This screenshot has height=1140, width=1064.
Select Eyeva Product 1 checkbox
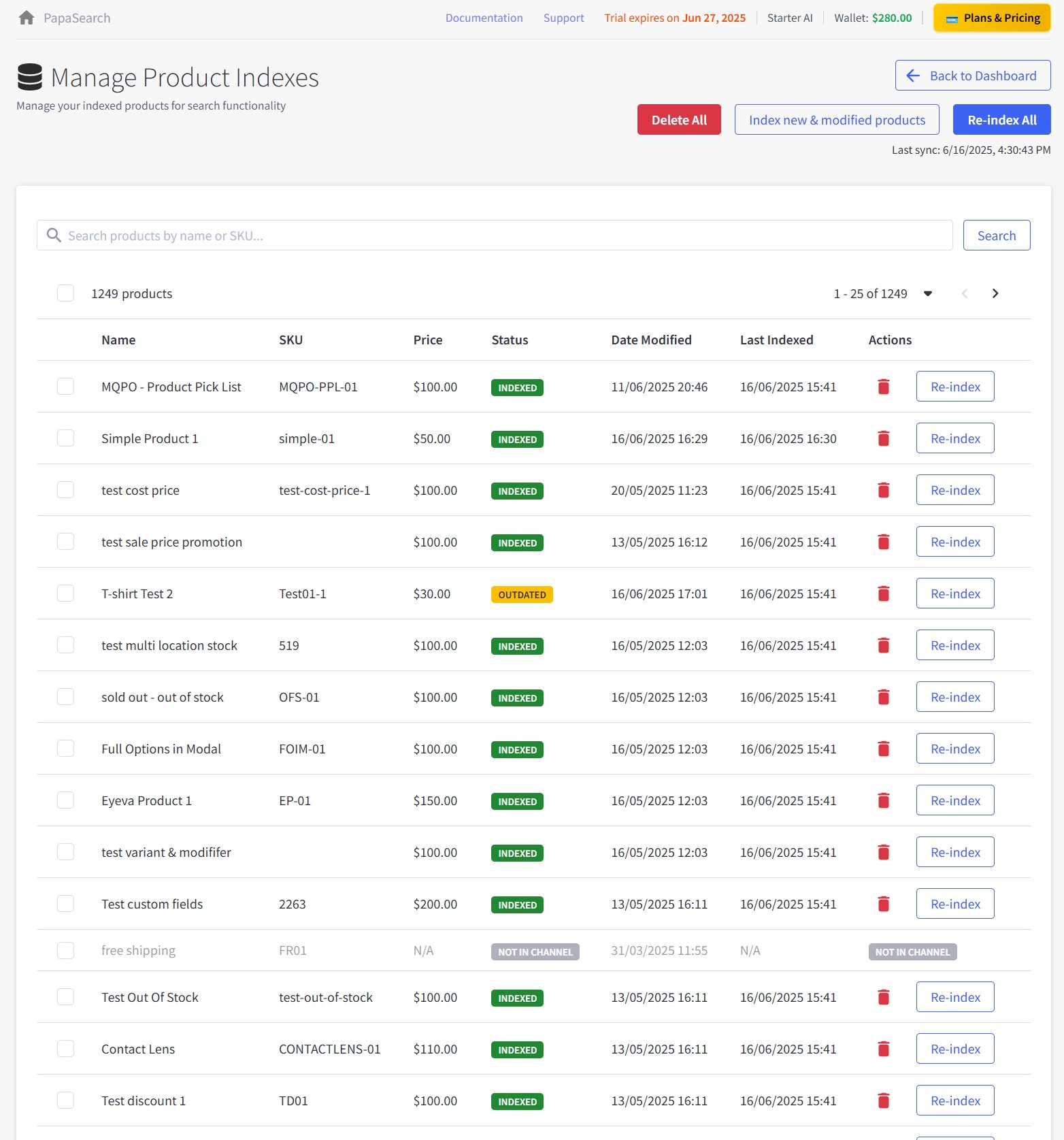point(65,800)
